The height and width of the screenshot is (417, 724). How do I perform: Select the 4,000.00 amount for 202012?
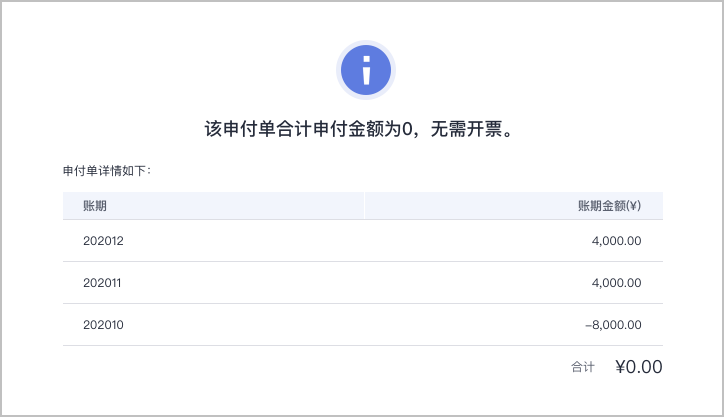tap(616, 241)
